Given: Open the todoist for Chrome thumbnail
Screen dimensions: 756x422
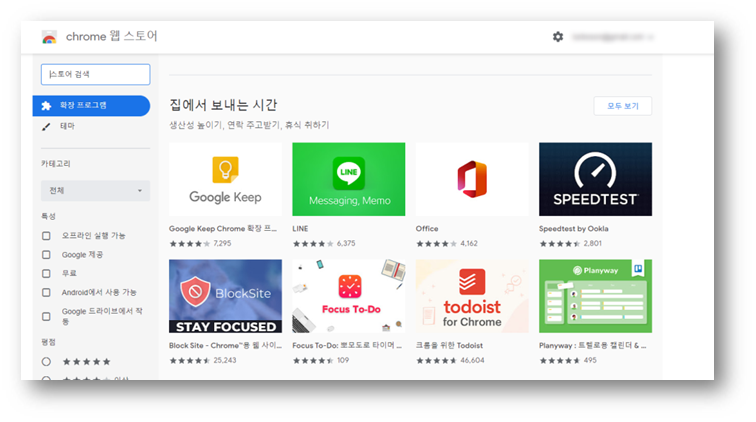Looking at the screenshot, I should [472, 296].
